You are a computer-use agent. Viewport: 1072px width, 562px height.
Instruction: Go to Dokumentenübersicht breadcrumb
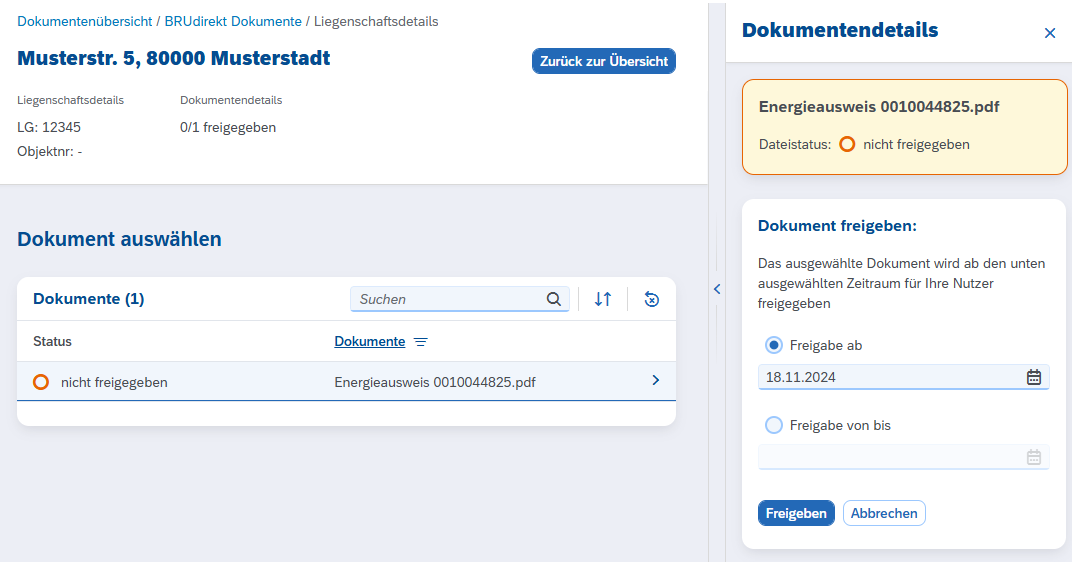pos(85,21)
